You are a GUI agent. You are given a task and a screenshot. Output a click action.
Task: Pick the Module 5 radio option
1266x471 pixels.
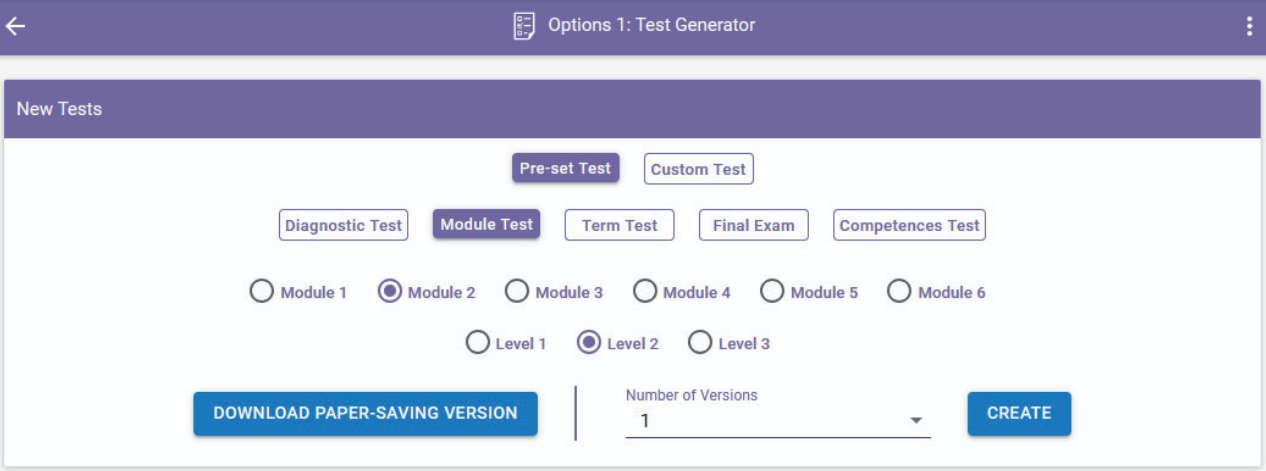coord(772,292)
